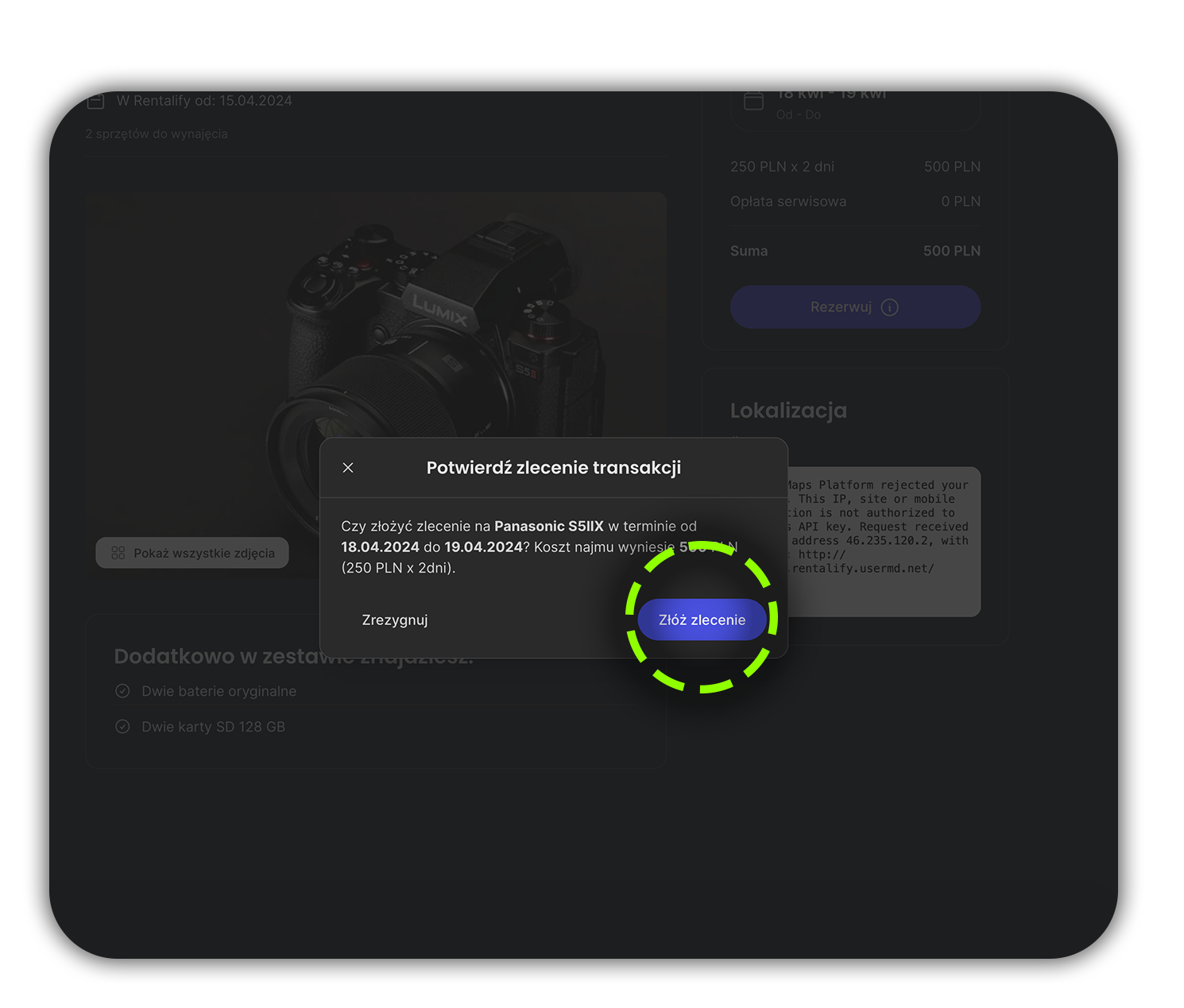Click checkmark icon next to Dwie karty SD

point(122,727)
